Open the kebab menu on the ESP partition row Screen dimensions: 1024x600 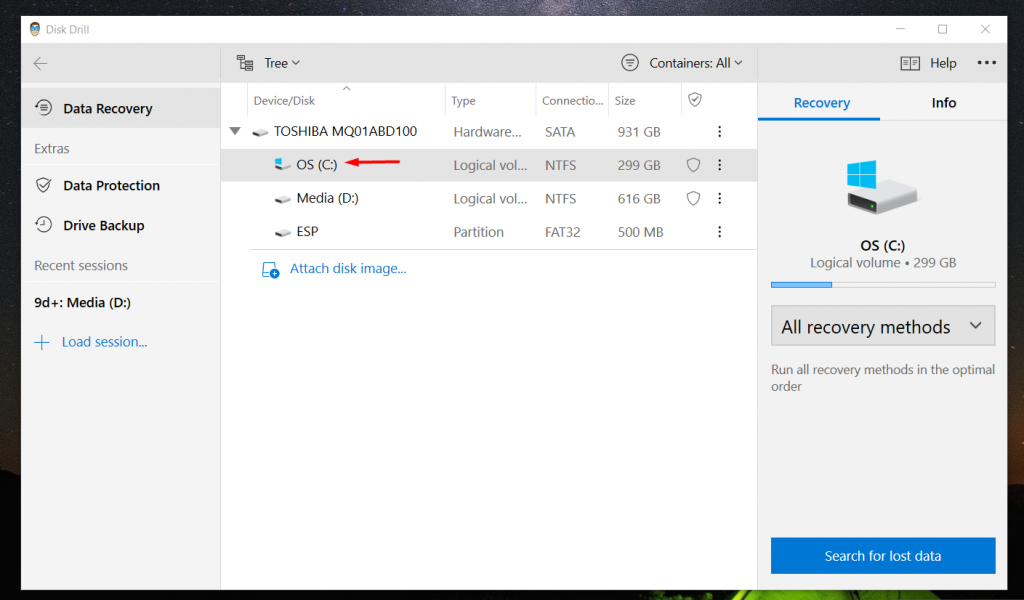tap(719, 231)
